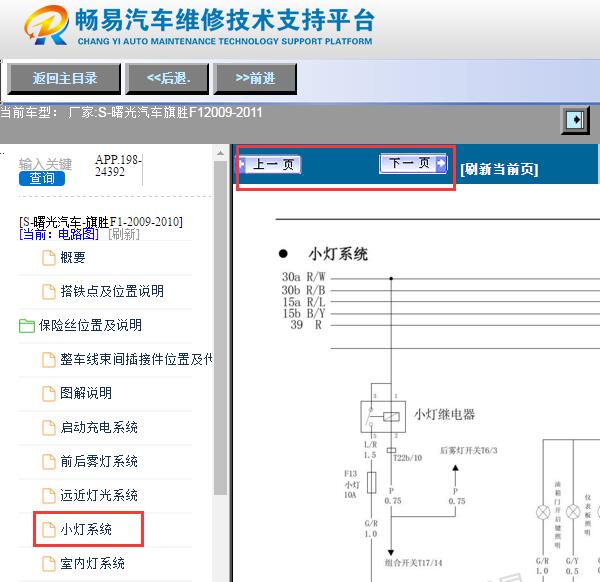Open 整车线束间插接件位置 item
600x582 pixels.
click(136, 359)
